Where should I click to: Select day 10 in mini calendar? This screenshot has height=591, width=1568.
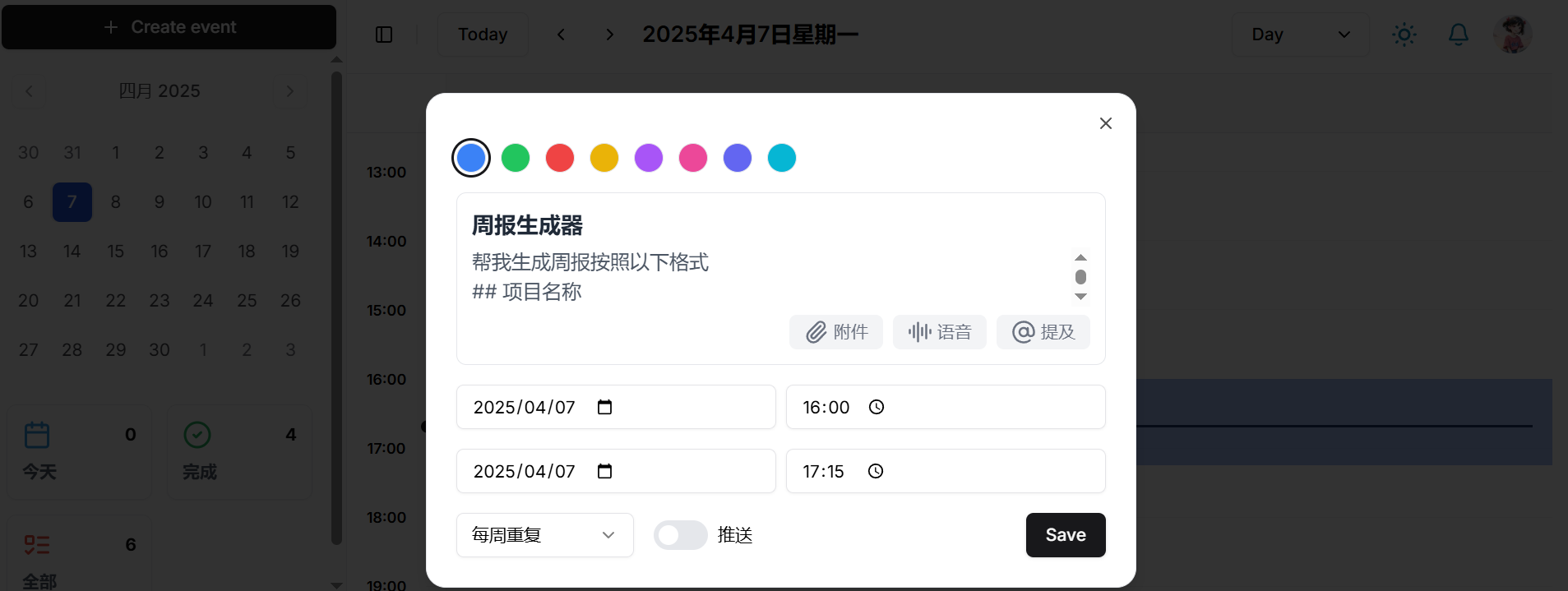pos(203,202)
